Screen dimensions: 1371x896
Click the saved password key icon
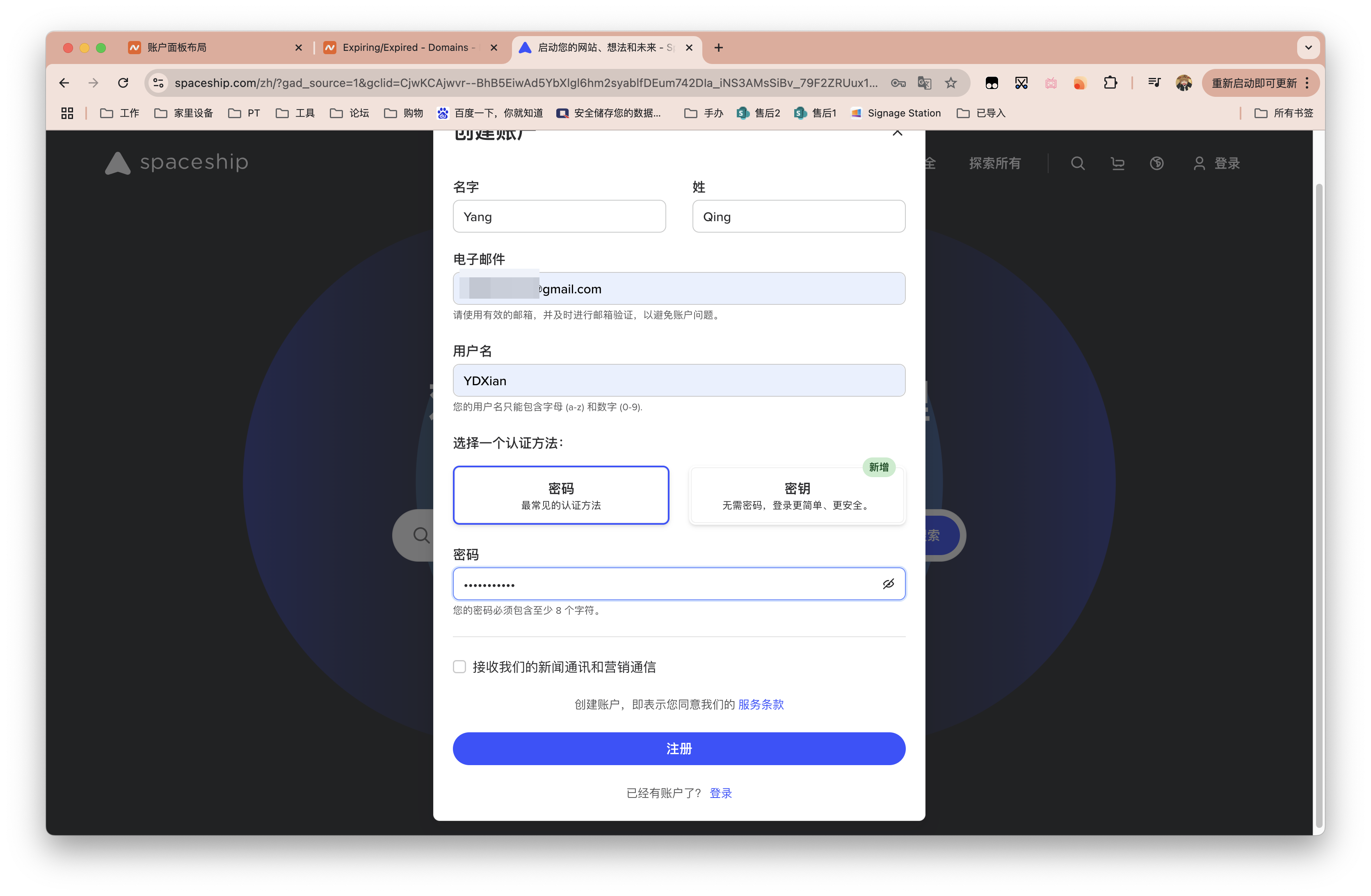[898, 83]
